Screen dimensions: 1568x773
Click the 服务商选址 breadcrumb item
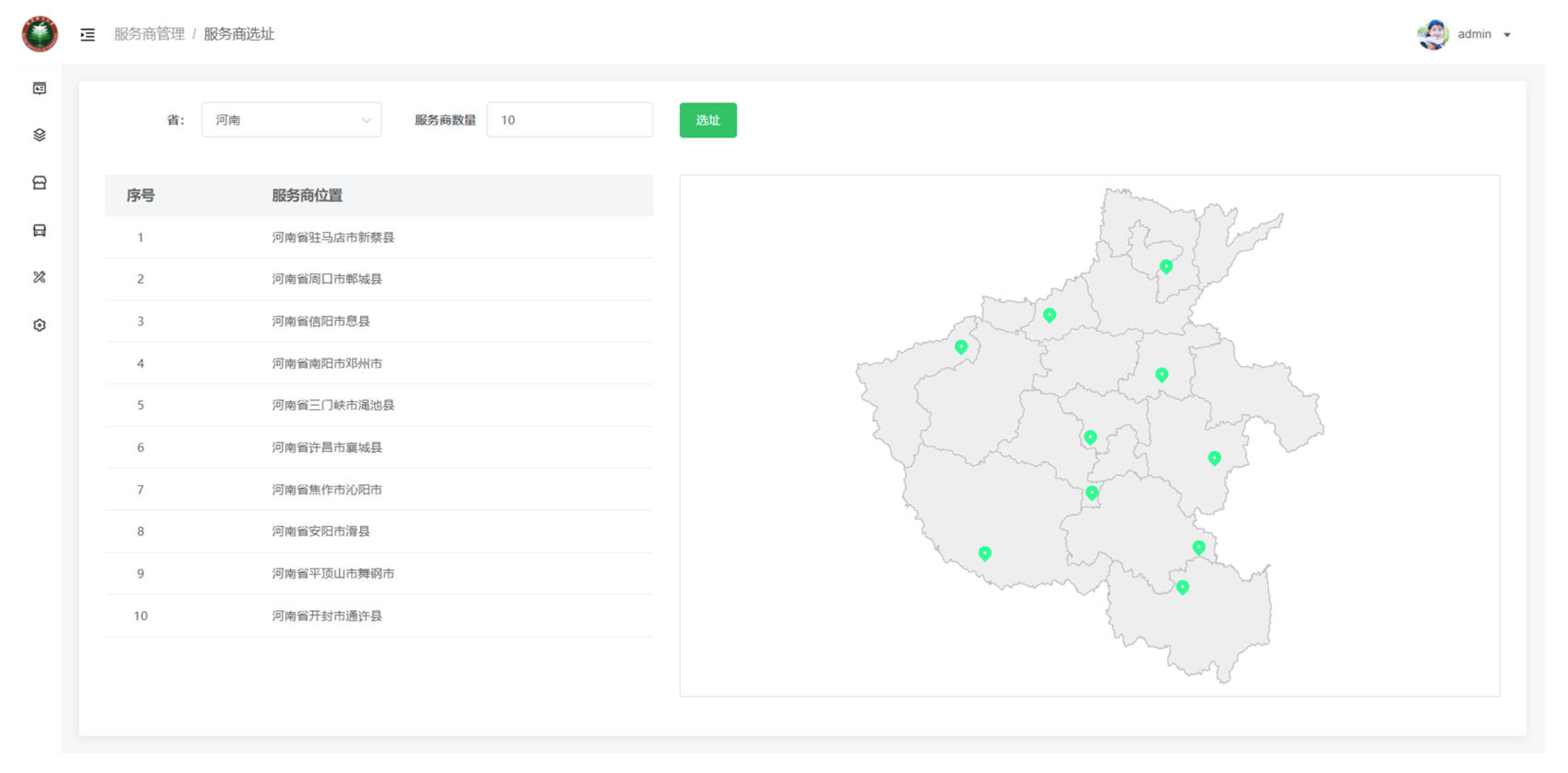click(239, 34)
